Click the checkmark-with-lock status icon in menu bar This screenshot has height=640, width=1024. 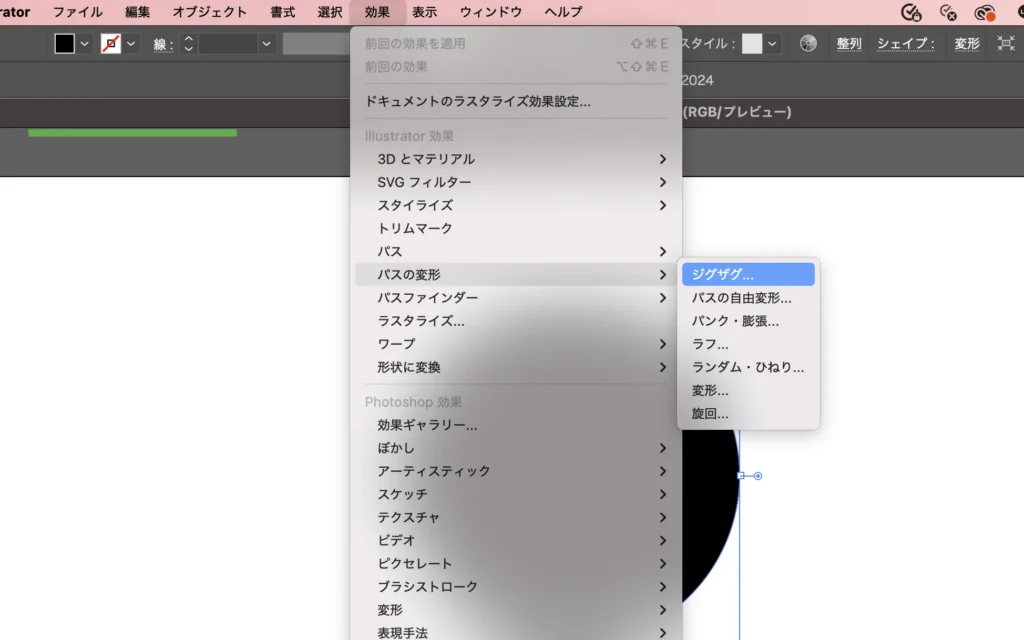[911, 12]
